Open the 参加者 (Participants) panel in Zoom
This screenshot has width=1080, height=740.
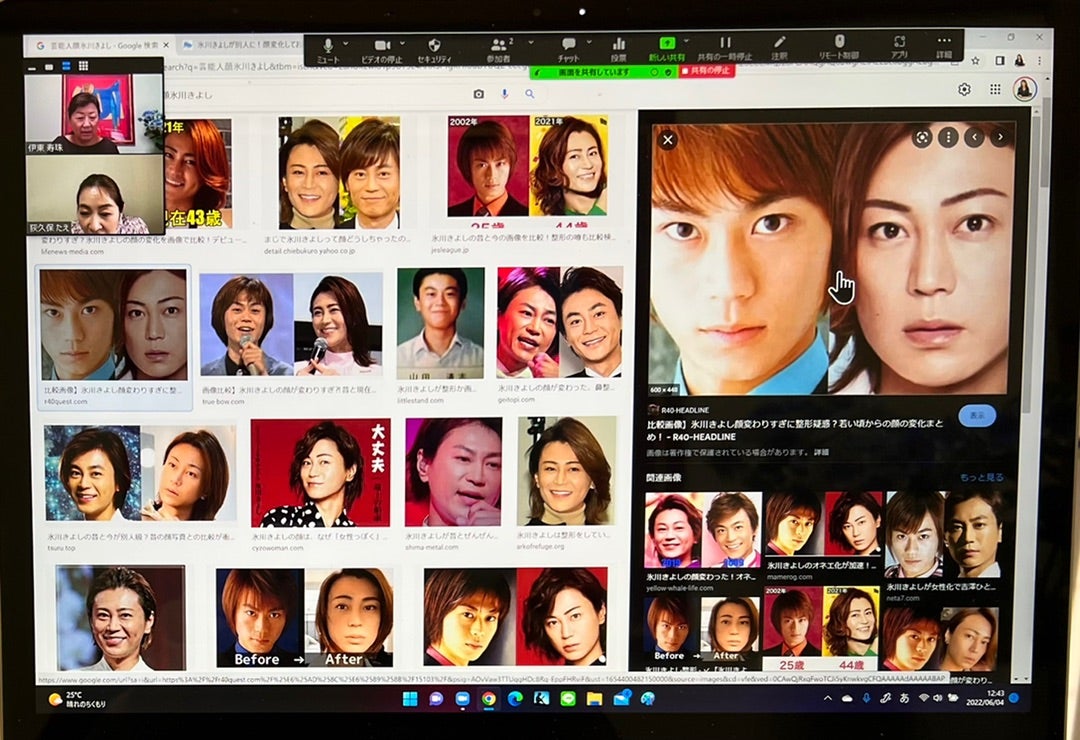point(497,44)
